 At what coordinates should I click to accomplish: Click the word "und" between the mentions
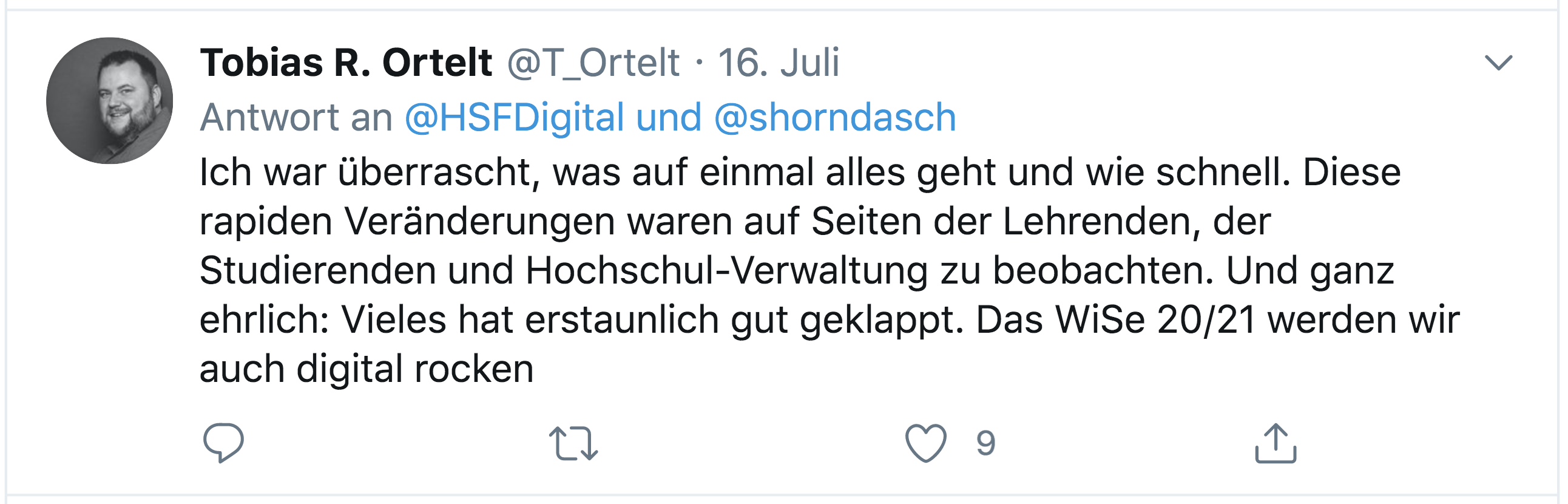click(668, 117)
